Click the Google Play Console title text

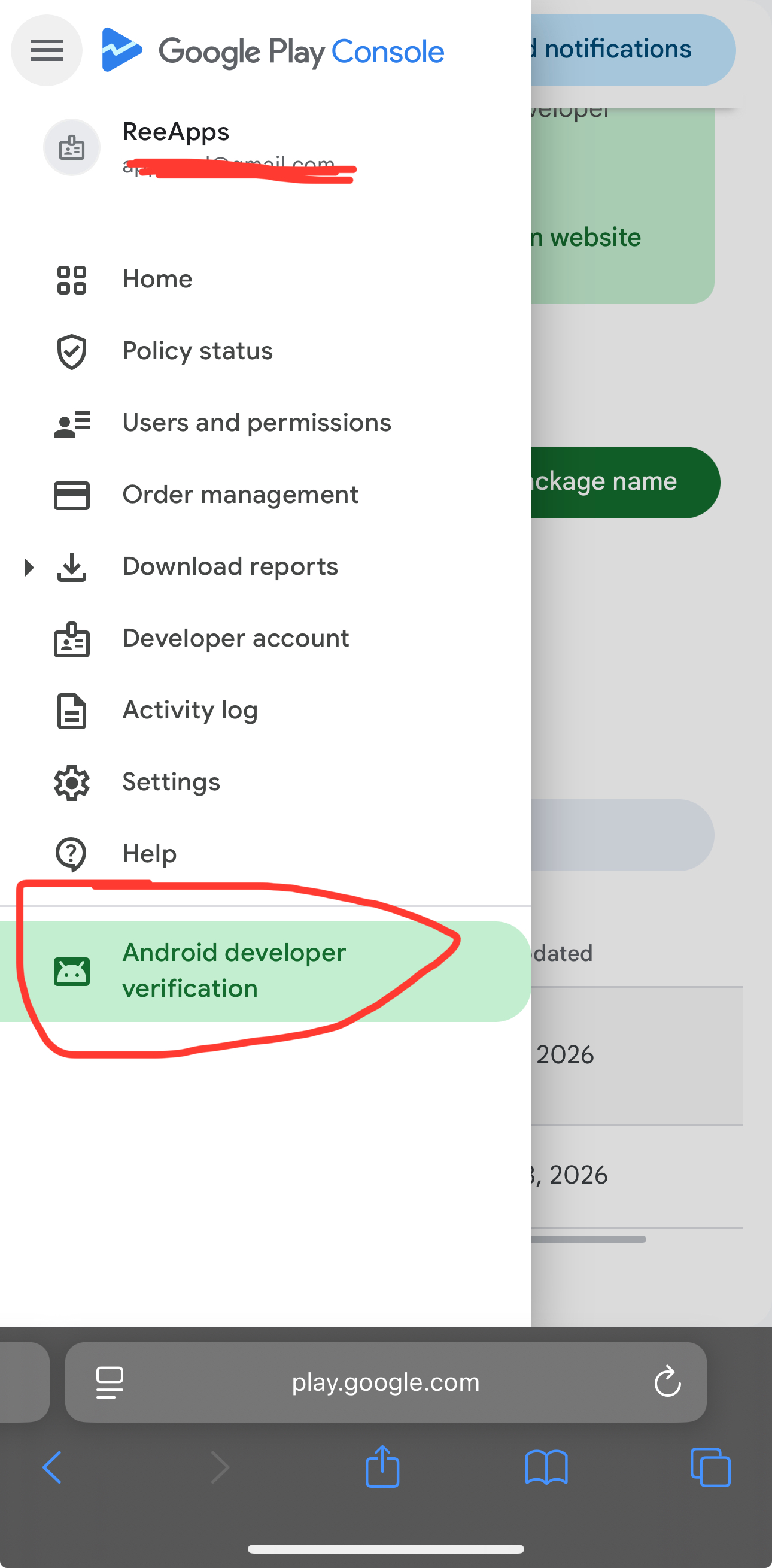[302, 51]
